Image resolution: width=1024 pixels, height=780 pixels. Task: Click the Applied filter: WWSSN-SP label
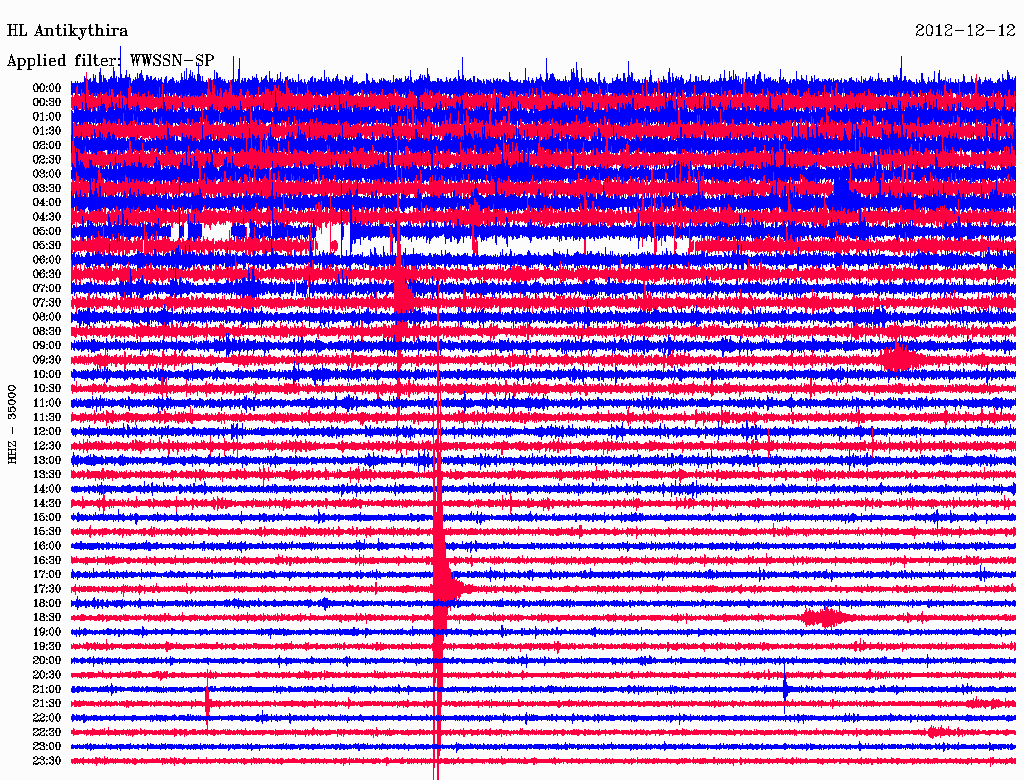point(110,61)
